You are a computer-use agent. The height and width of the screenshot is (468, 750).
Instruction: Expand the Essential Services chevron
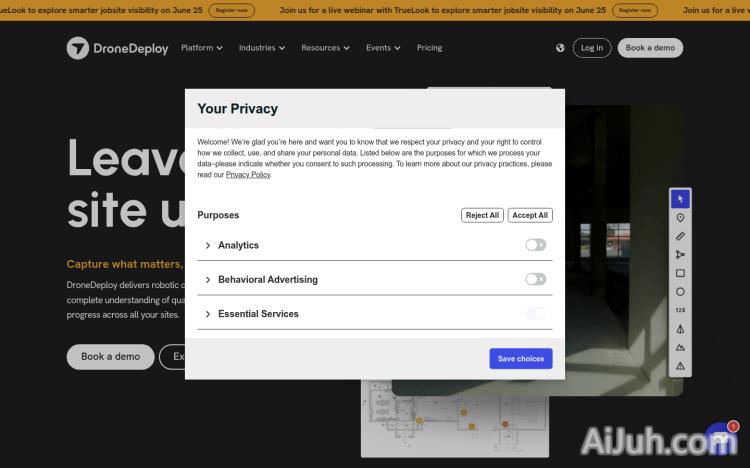208,314
